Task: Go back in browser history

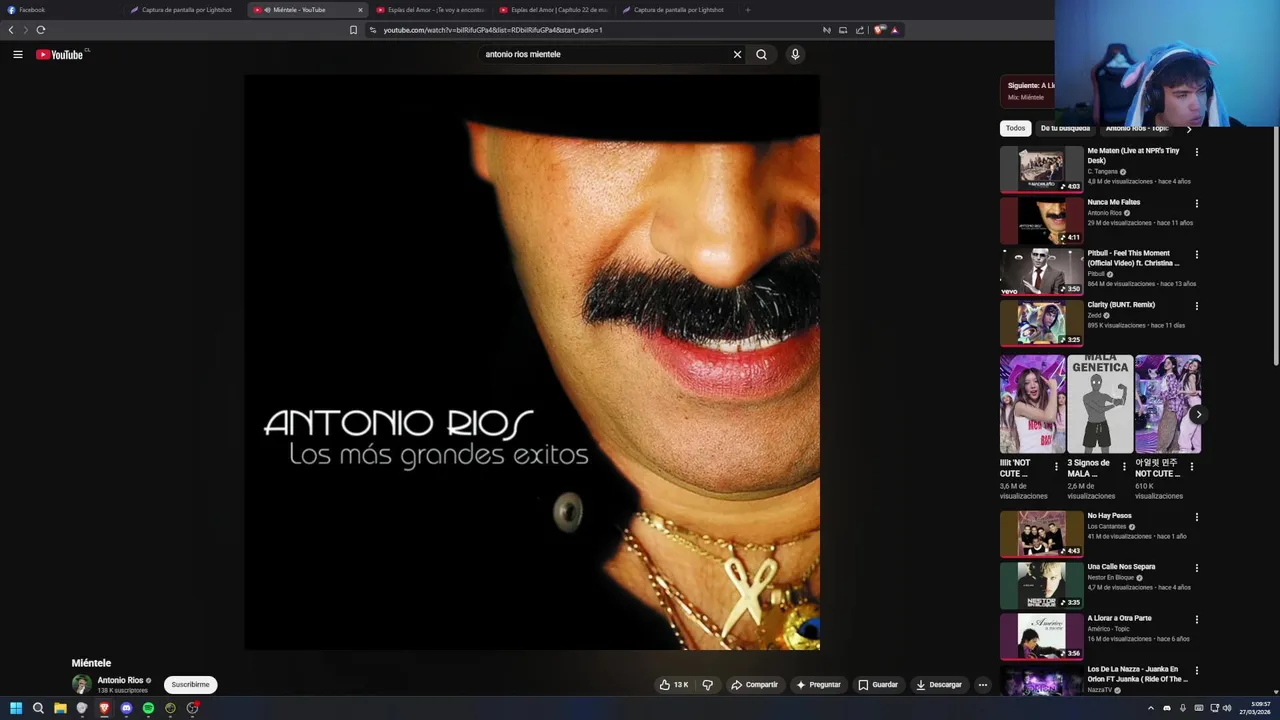Action: tap(11, 30)
